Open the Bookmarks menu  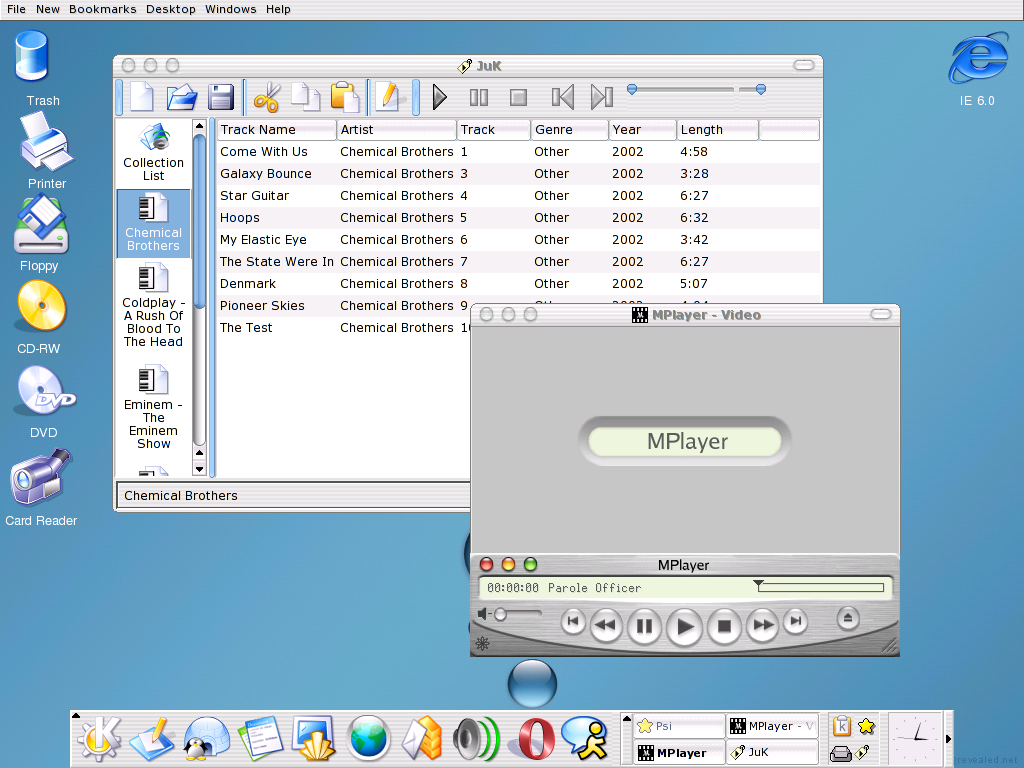click(103, 9)
